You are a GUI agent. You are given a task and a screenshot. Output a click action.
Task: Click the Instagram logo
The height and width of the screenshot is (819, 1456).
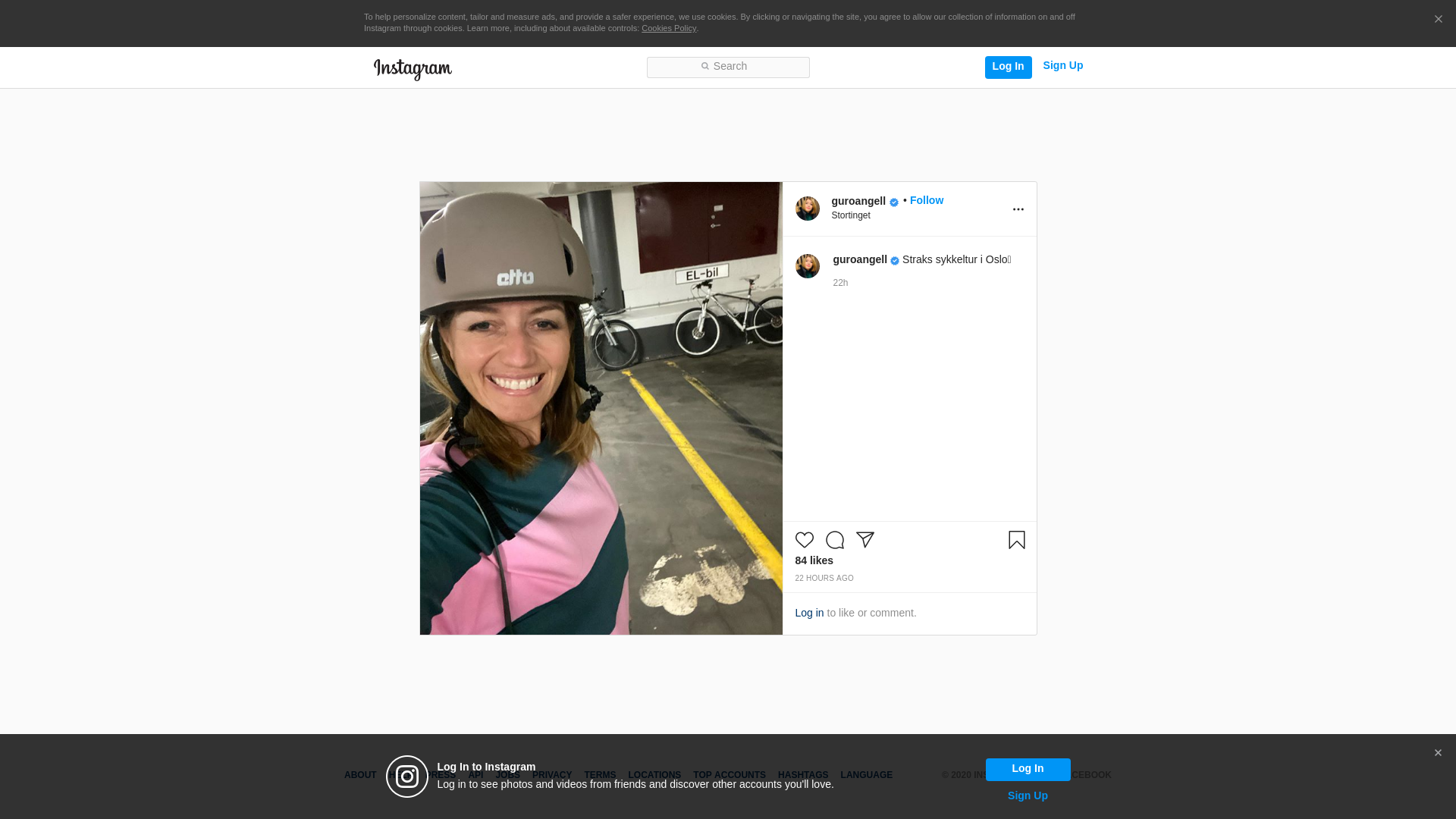click(x=413, y=69)
